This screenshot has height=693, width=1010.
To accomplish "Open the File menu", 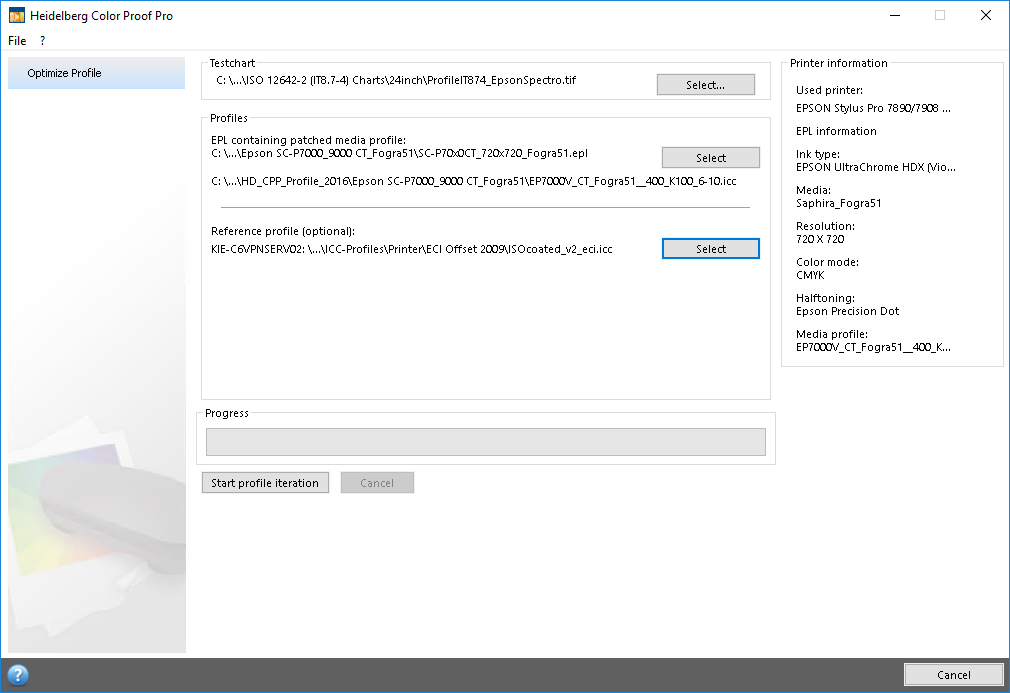I will click(17, 41).
